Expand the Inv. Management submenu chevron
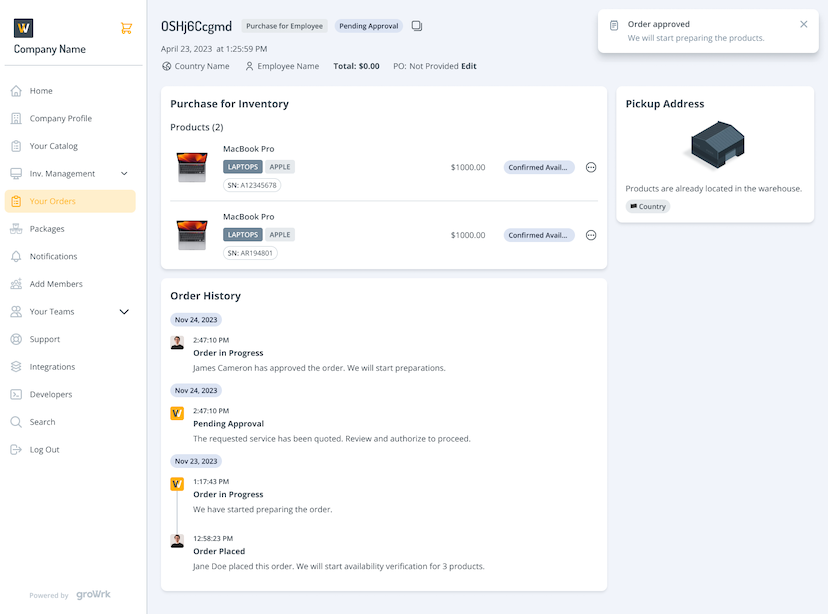The image size is (828, 614). 124,174
